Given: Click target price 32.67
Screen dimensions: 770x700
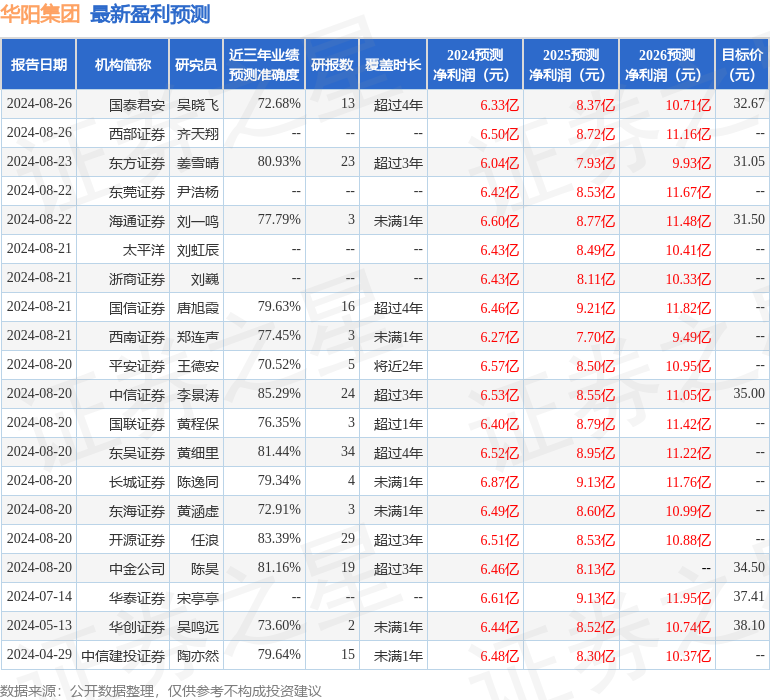Looking at the screenshot, I should [x=749, y=103].
